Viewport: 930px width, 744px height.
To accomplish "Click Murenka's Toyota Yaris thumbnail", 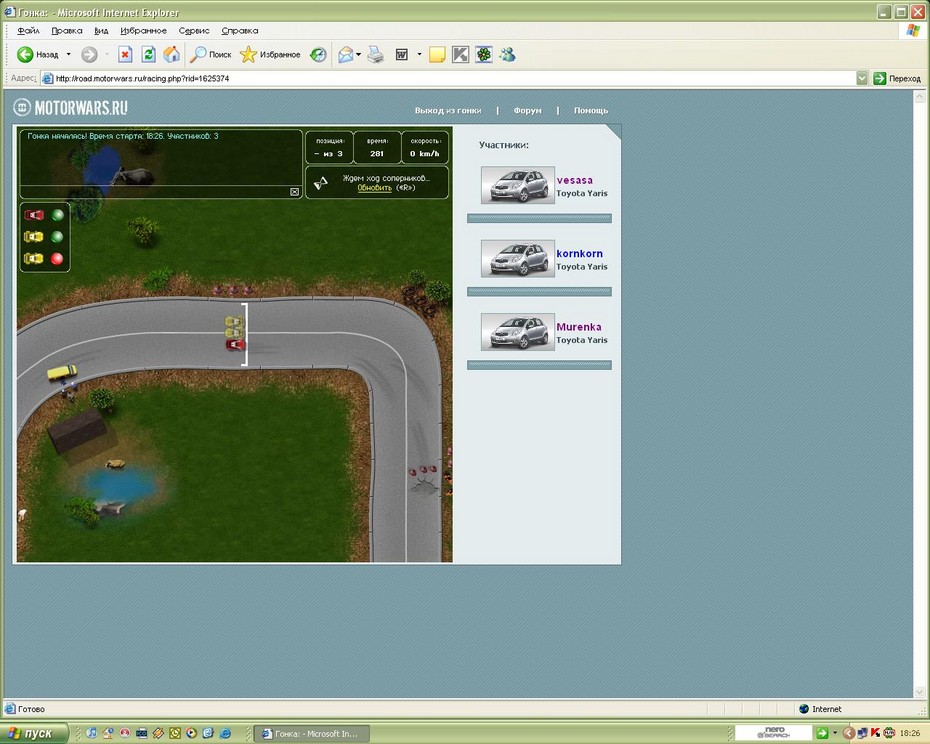I will click(518, 332).
